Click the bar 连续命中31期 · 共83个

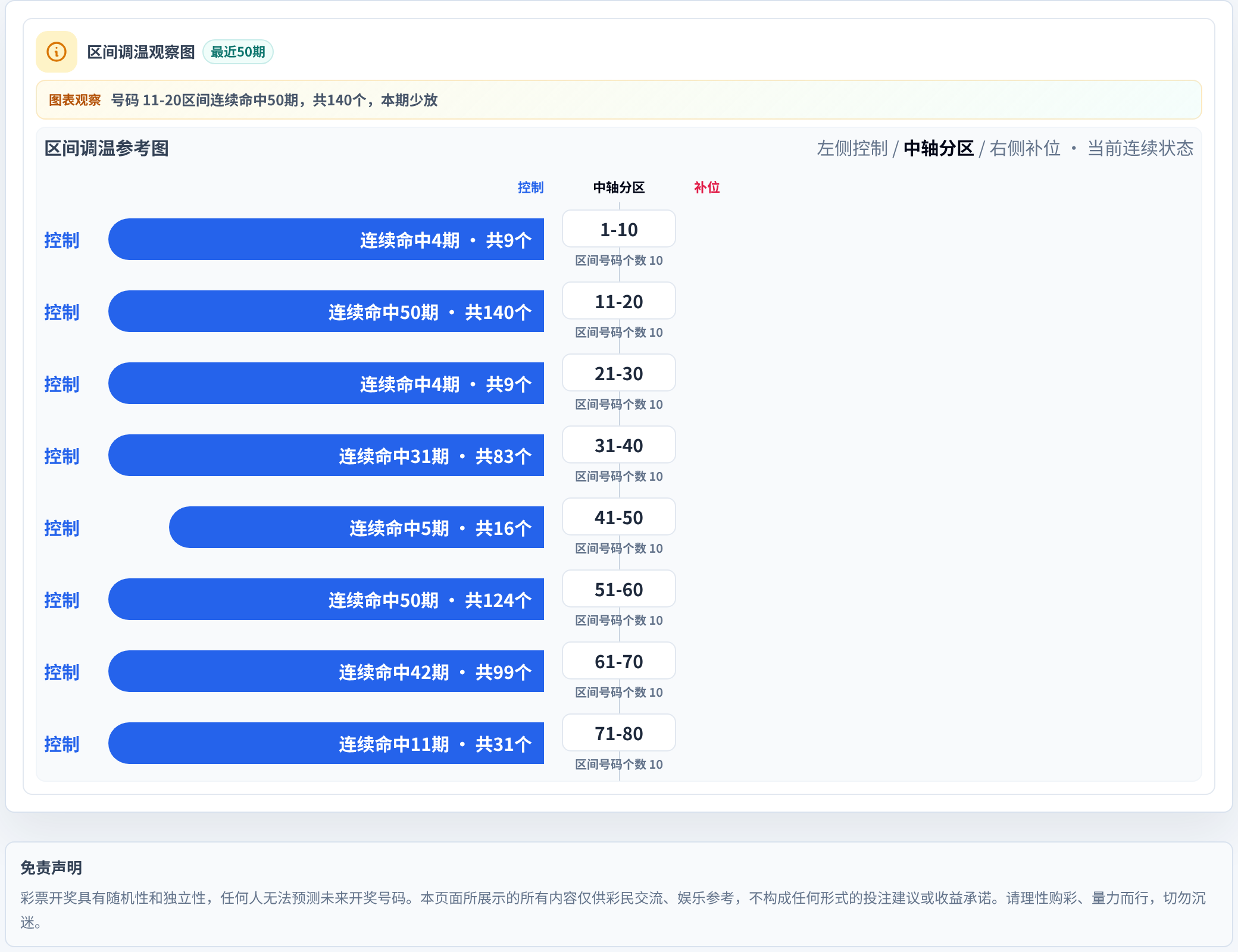click(x=326, y=455)
